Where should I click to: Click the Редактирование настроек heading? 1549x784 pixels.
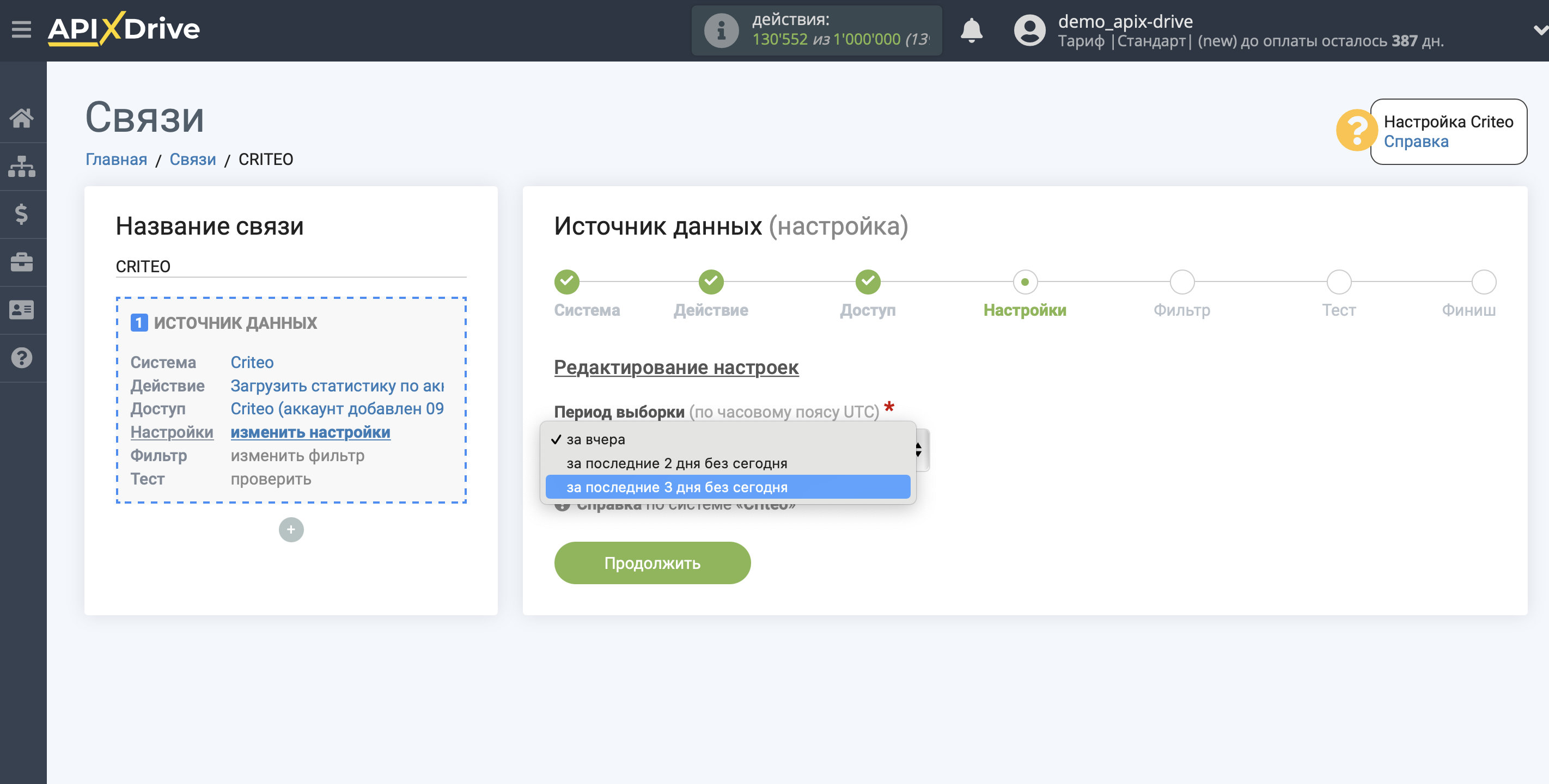[x=676, y=367]
